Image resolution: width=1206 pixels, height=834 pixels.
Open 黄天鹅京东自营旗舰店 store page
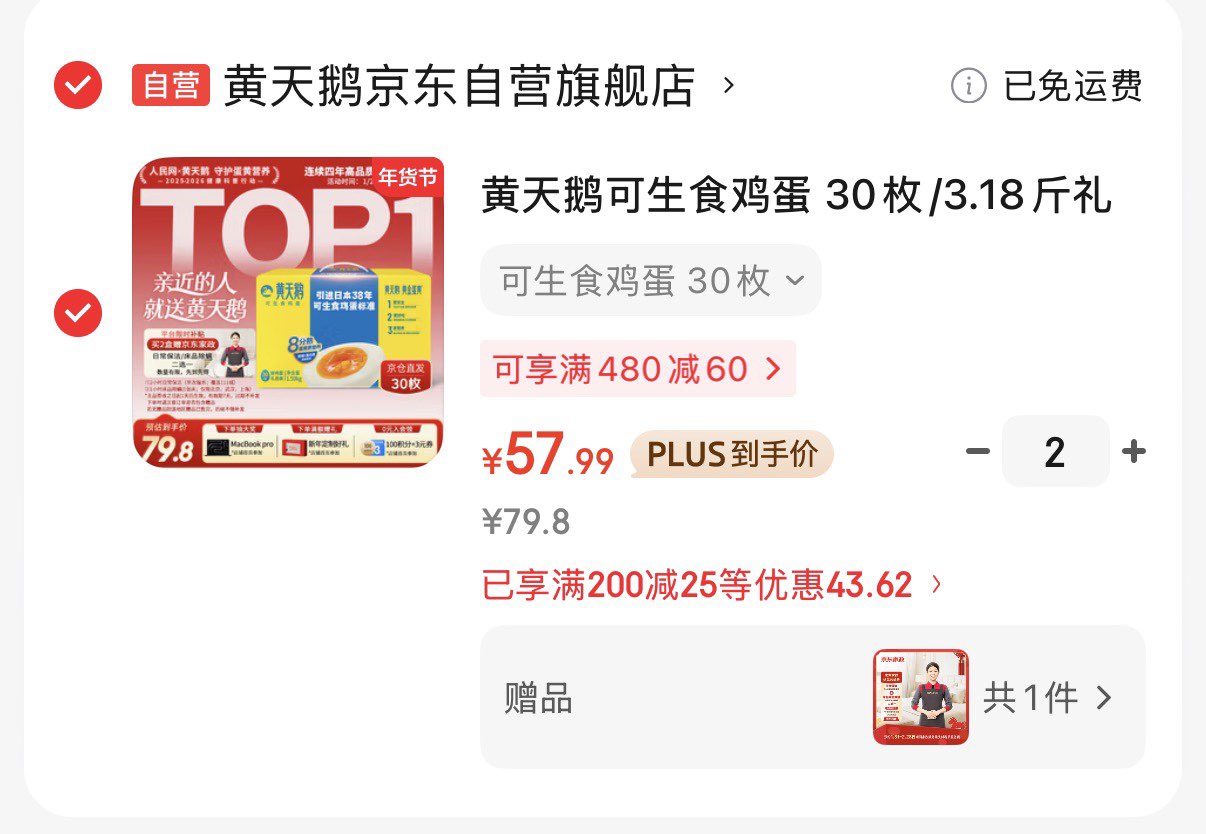click(x=459, y=85)
